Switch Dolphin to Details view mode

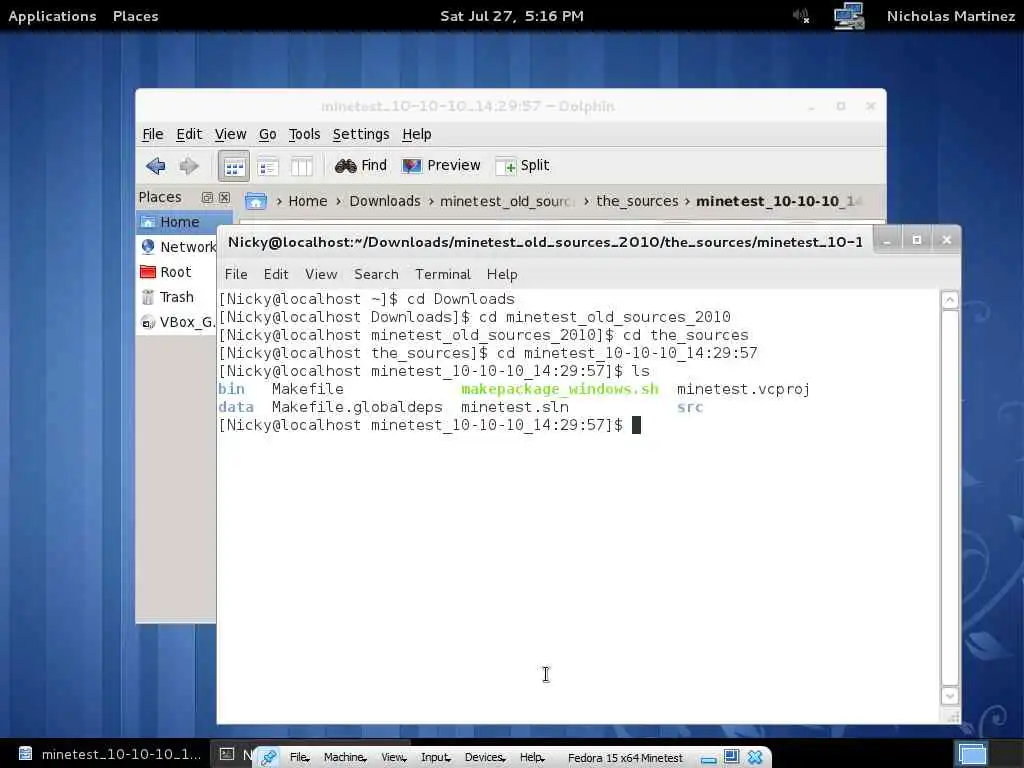[268, 167]
